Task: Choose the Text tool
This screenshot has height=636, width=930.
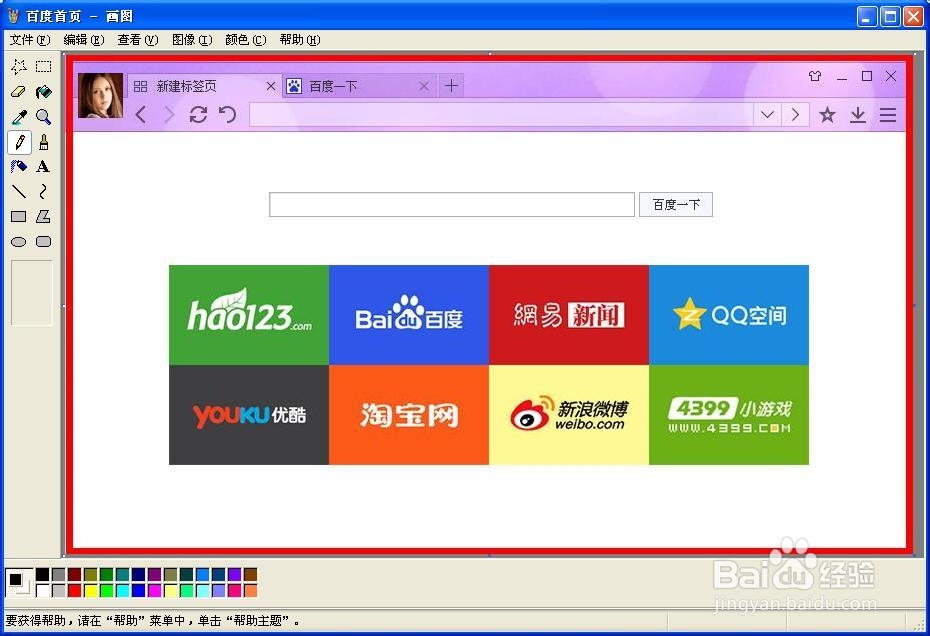Action: point(42,165)
